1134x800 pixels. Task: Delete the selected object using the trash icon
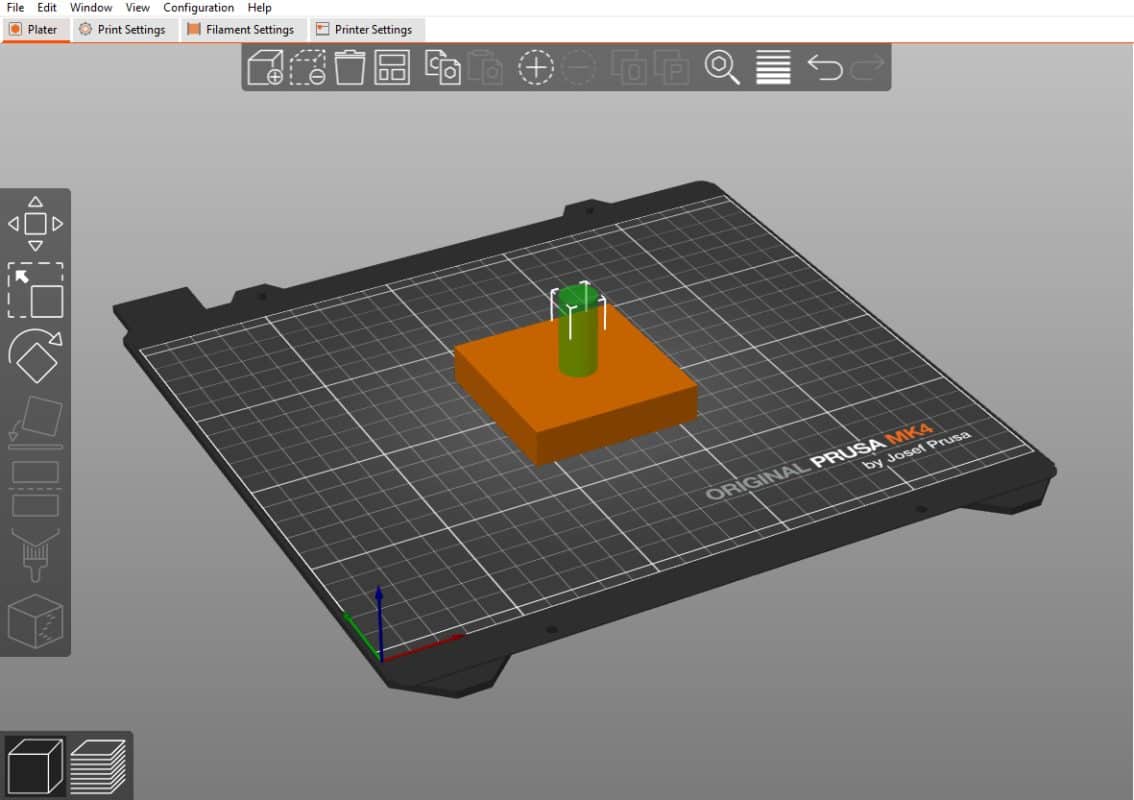pos(349,68)
